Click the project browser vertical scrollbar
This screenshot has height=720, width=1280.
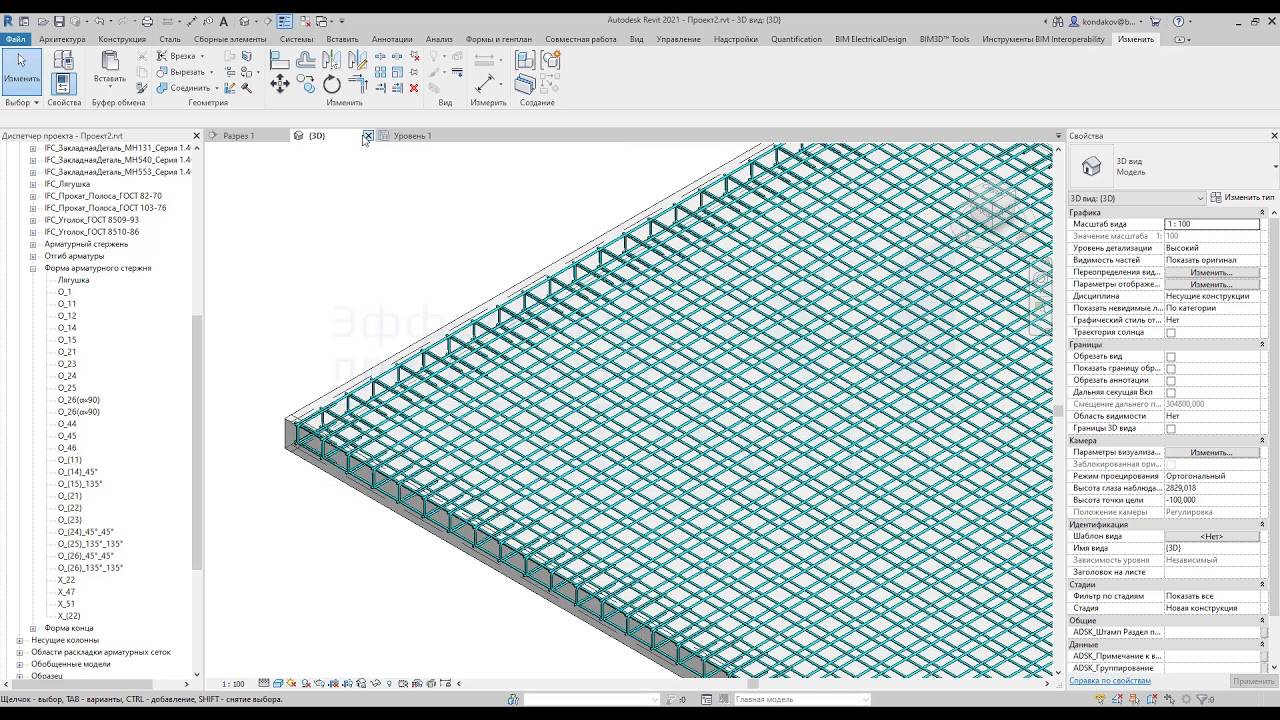tap(197, 440)
